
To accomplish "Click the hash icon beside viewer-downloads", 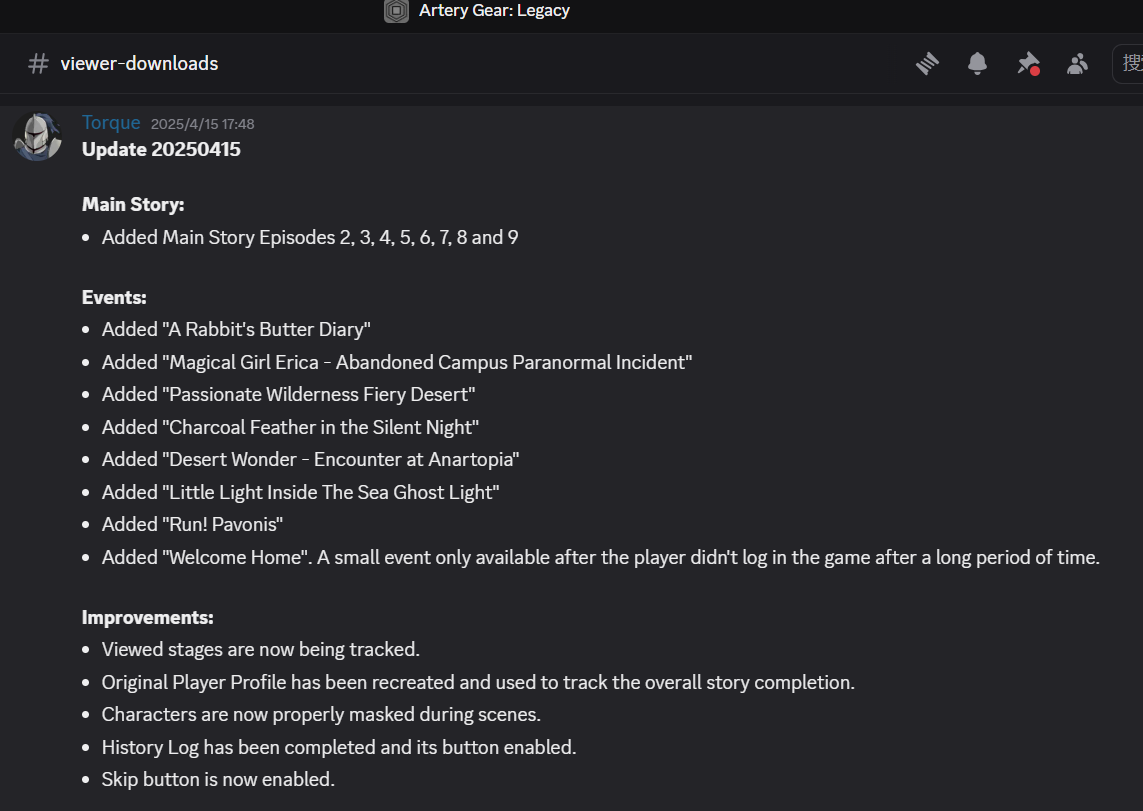I will point(38,64).
